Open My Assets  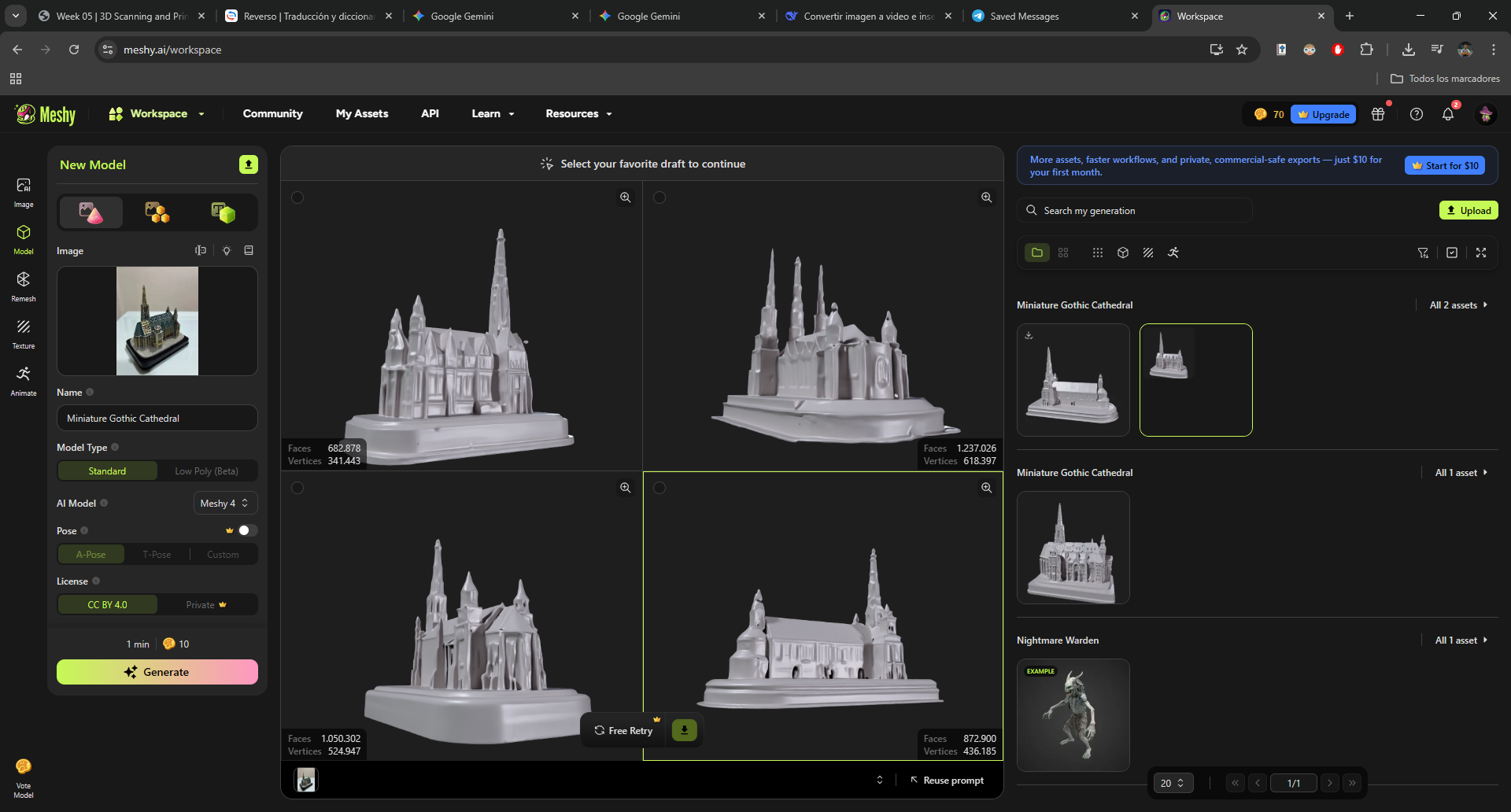click(362, 113)
